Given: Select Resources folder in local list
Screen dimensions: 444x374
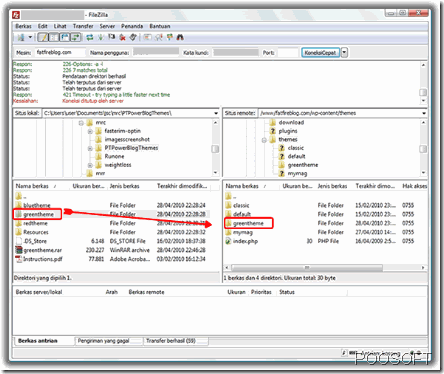Looking at the screenshot, I should coord(36,232).
